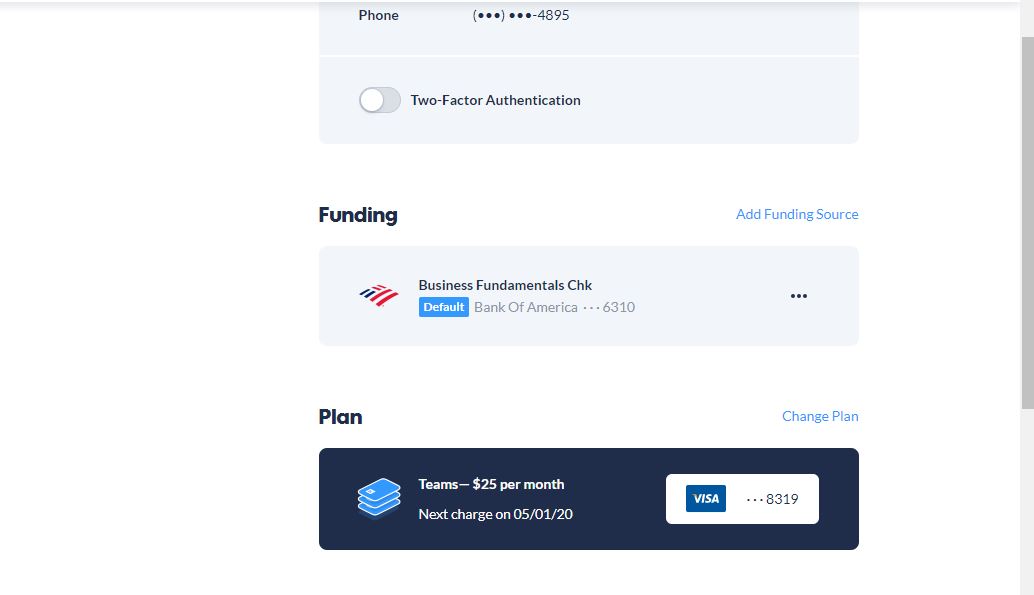The image size is (1034, 595).
Task: Select the card number ending 8319
Action: (x=773, y=499)
